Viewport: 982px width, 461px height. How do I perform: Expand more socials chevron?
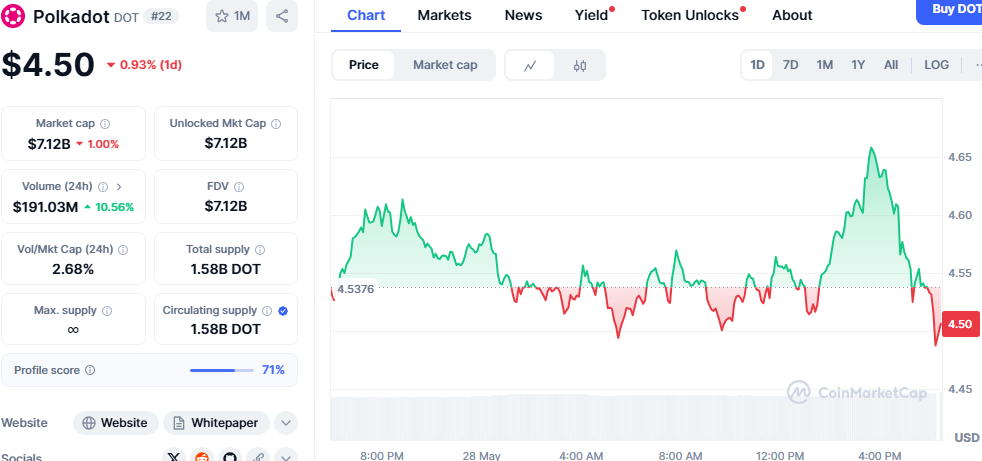286,456
